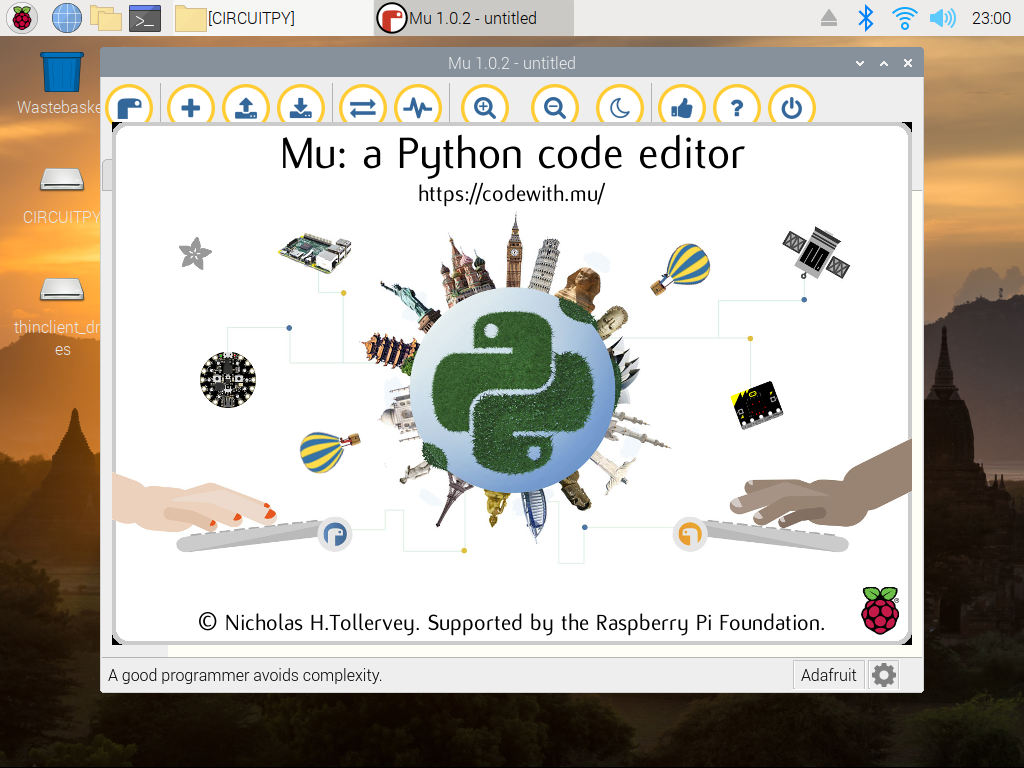Click the Adafruit mode label in status bar

click(x=828, y=675)
